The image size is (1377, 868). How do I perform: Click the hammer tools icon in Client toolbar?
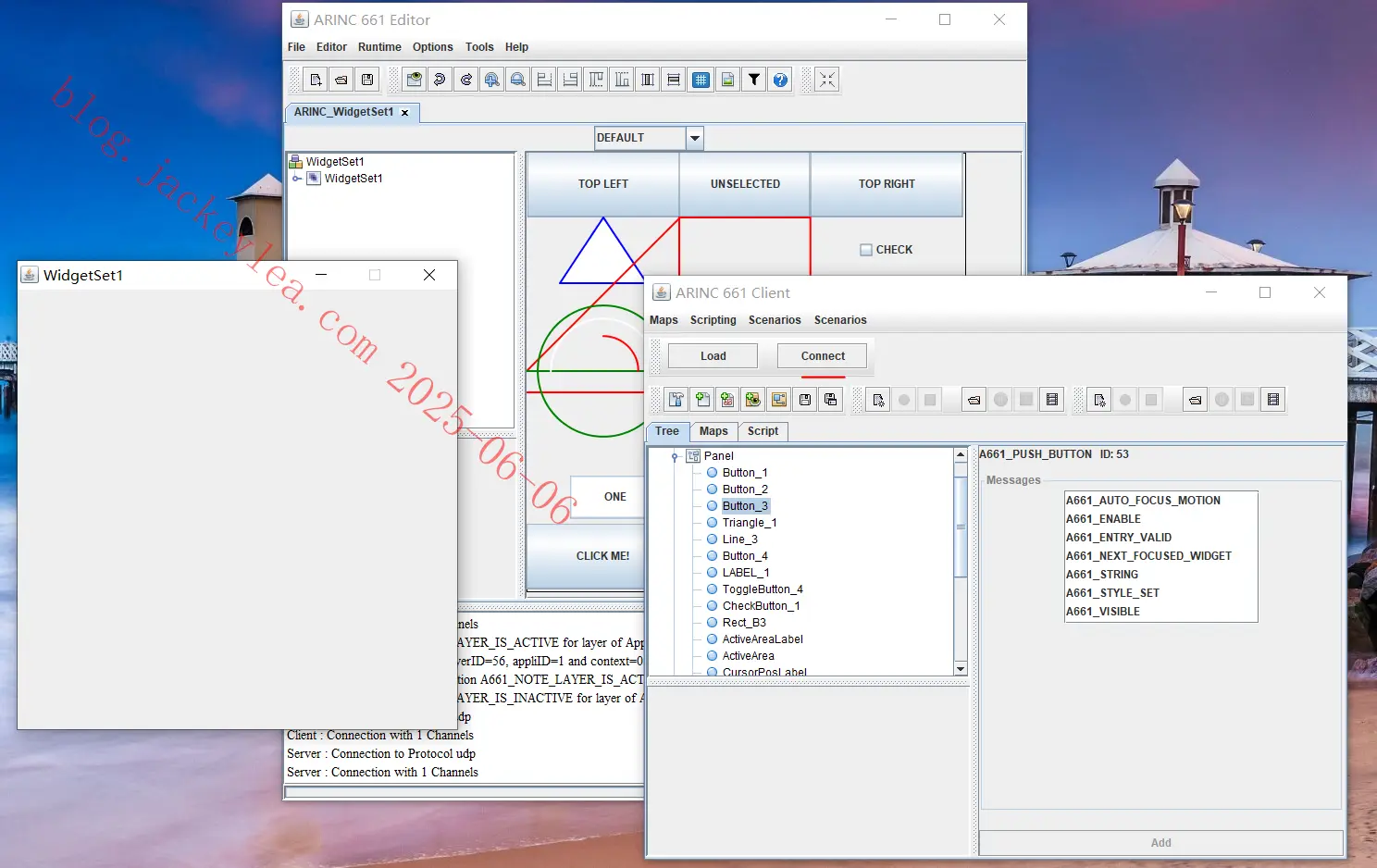(676, 400)
